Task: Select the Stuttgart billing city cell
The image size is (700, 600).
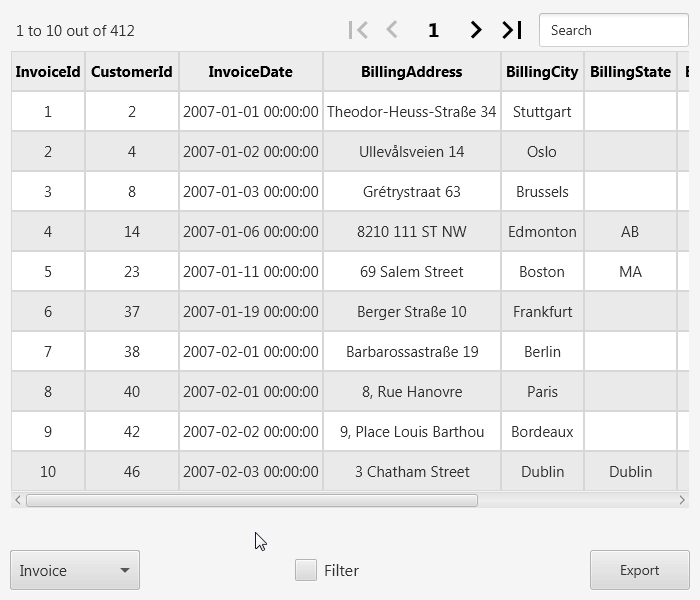Action: (x=542, y=112)
